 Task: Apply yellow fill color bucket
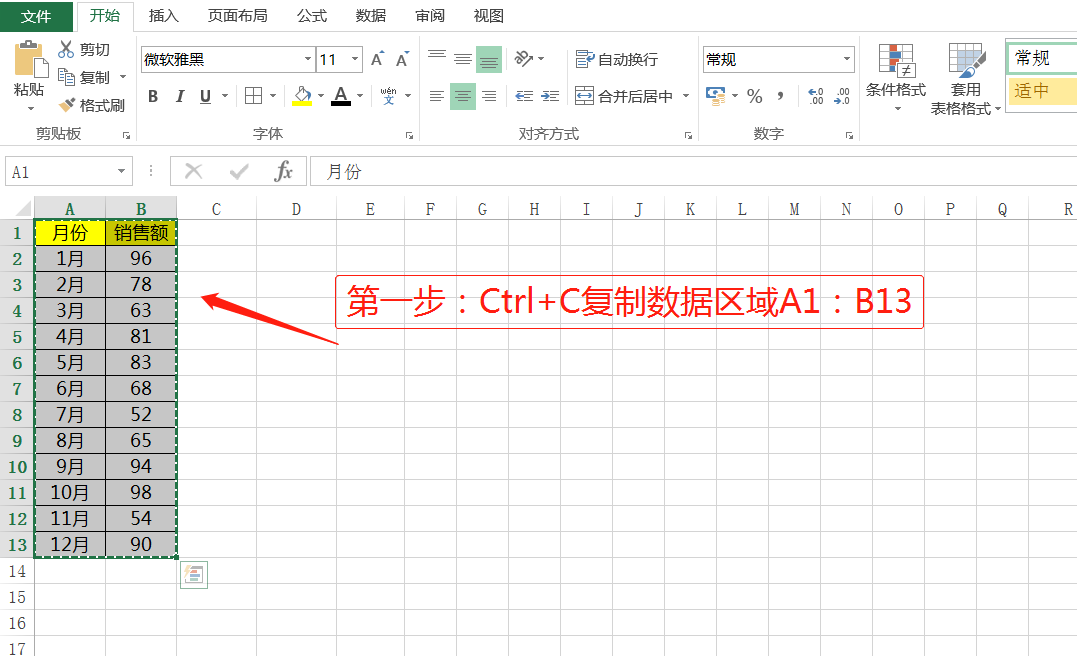[x=302, y=96]
